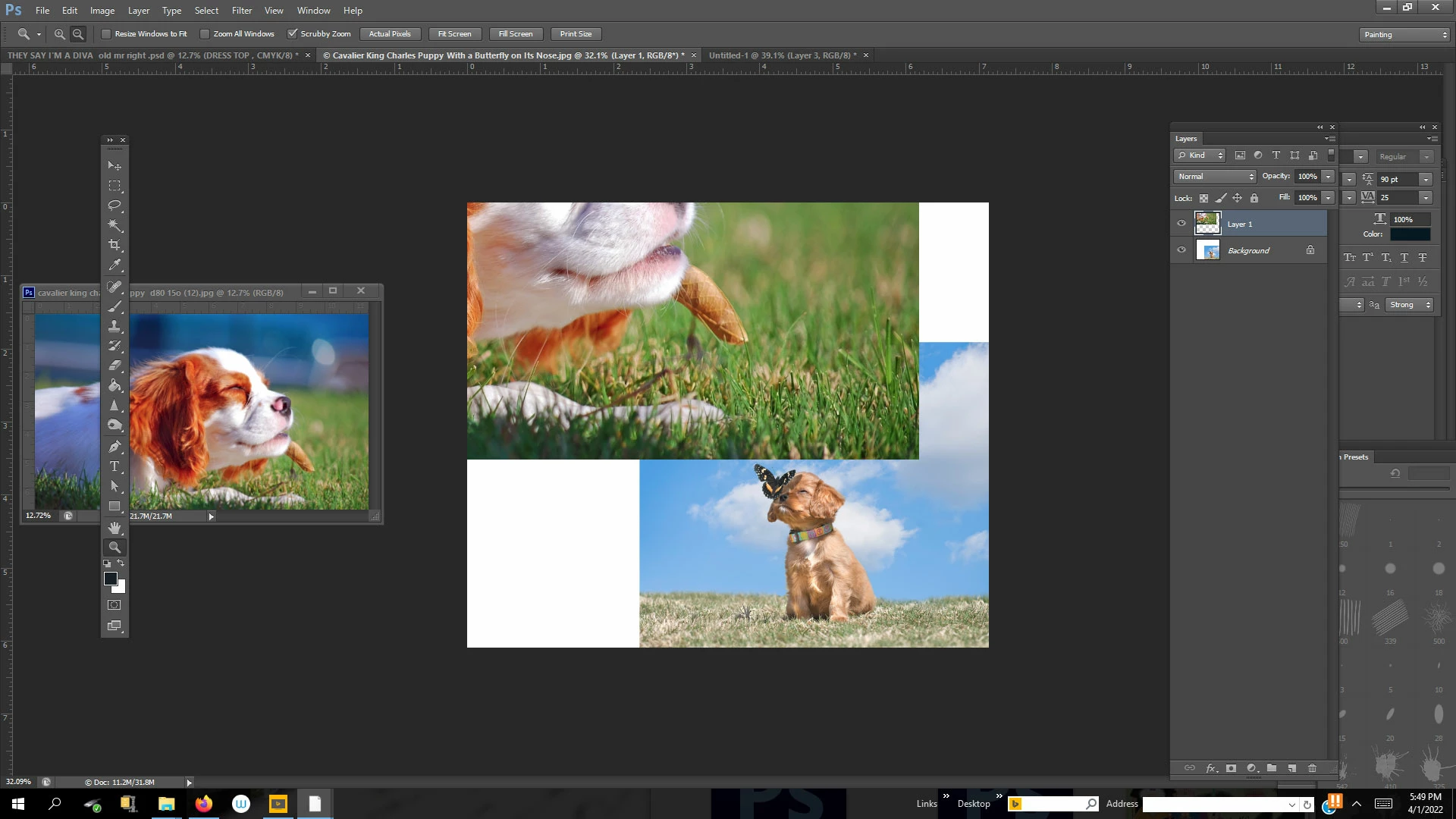Click the Fit Screen button
The height and width of the screenshot is (819, 1456).
454,34
